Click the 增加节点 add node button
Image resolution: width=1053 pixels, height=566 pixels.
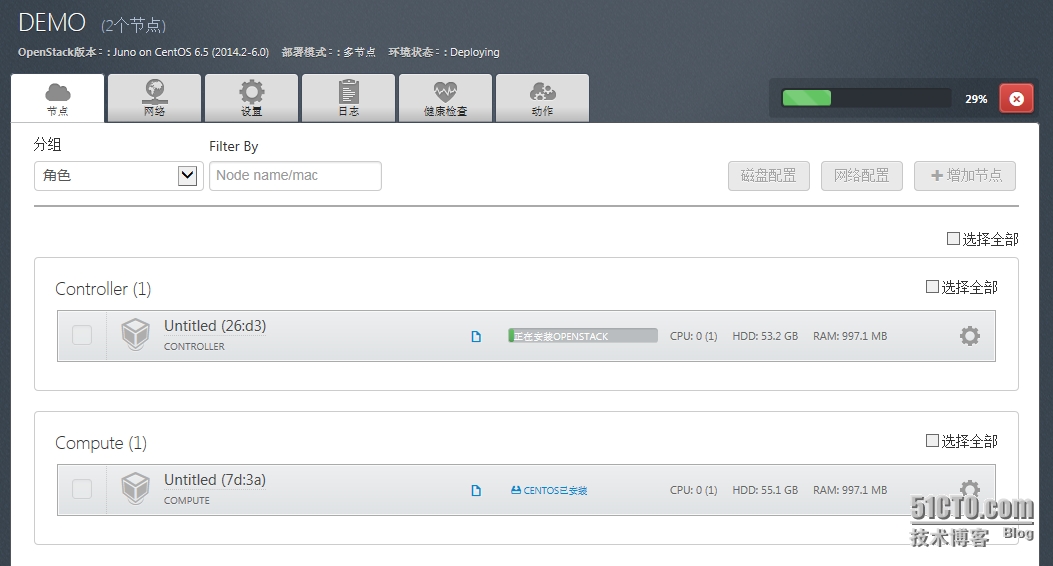click(x=965, y=176)
